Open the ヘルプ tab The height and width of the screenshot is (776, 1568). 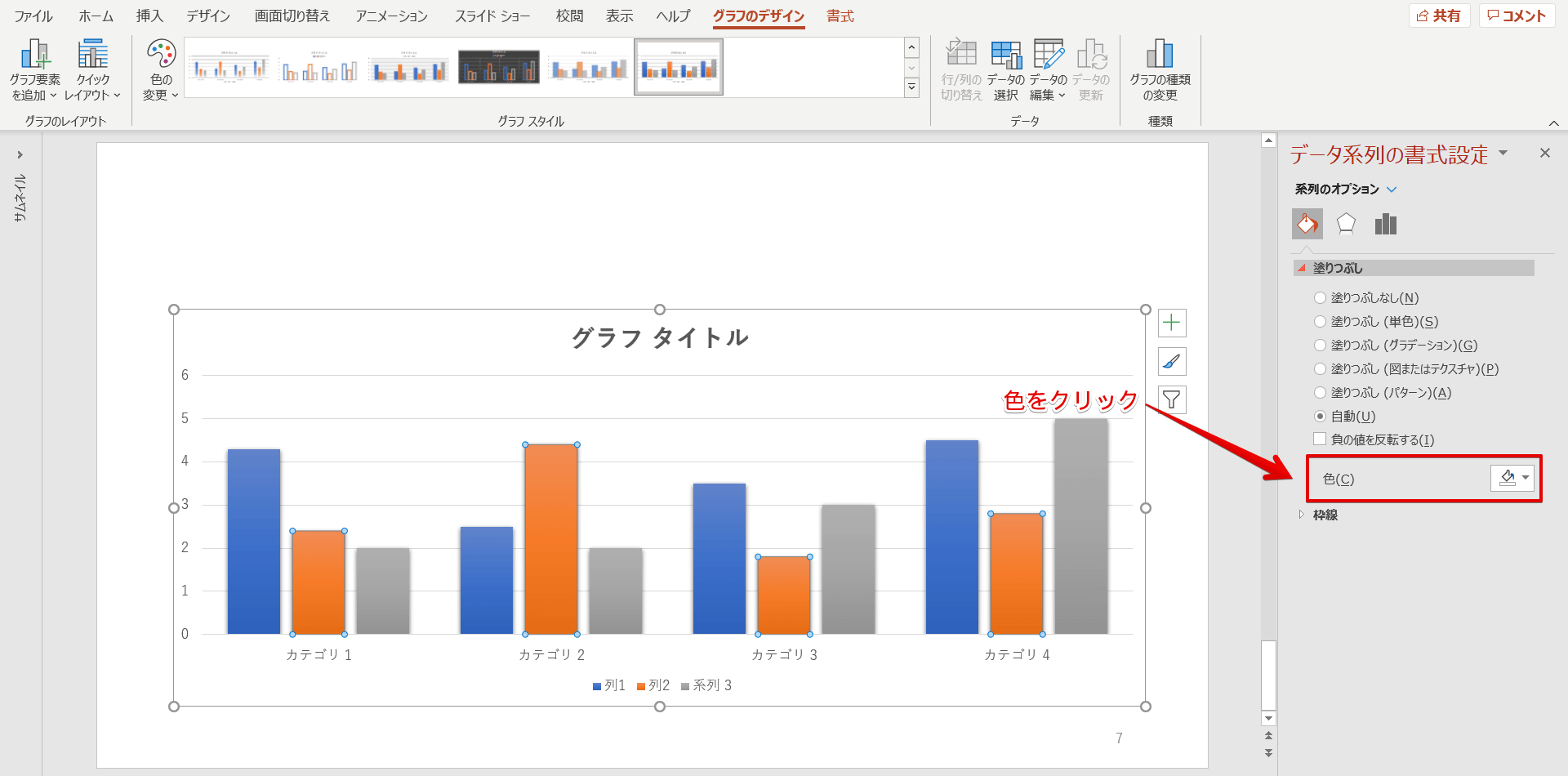click(x=673, y=16)
